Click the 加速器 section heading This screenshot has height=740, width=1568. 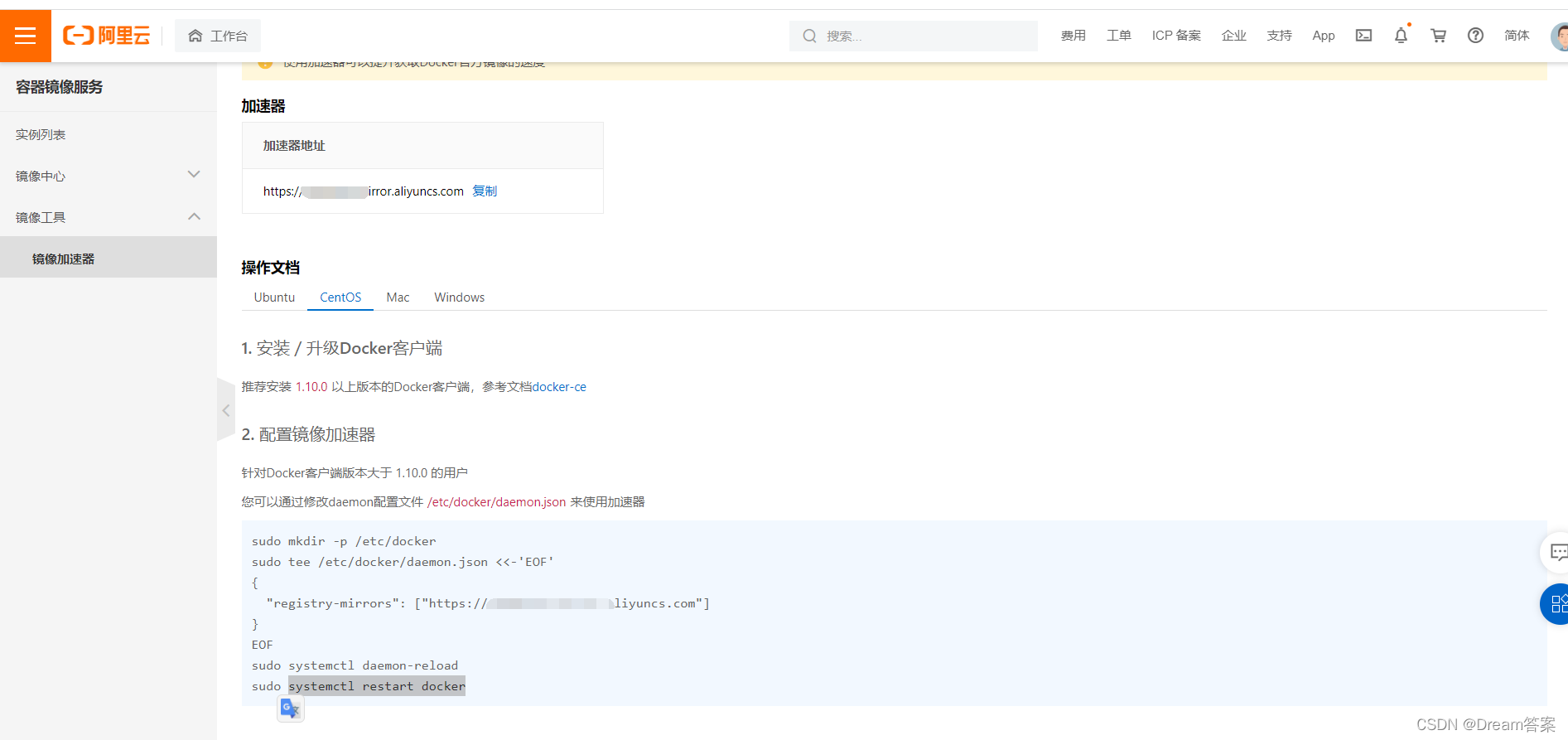click(263, 106)
